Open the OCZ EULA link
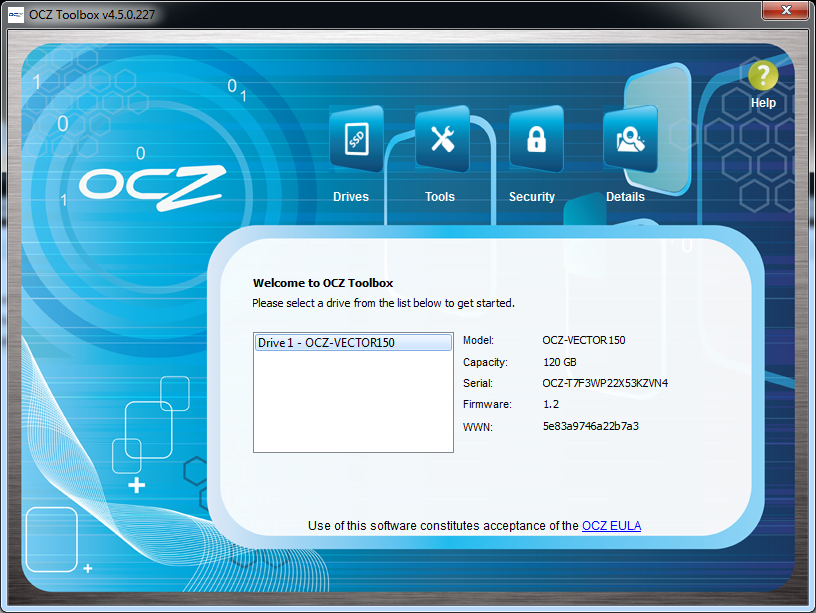Viewport: 816px width, 613px height. tap(611, 526)
